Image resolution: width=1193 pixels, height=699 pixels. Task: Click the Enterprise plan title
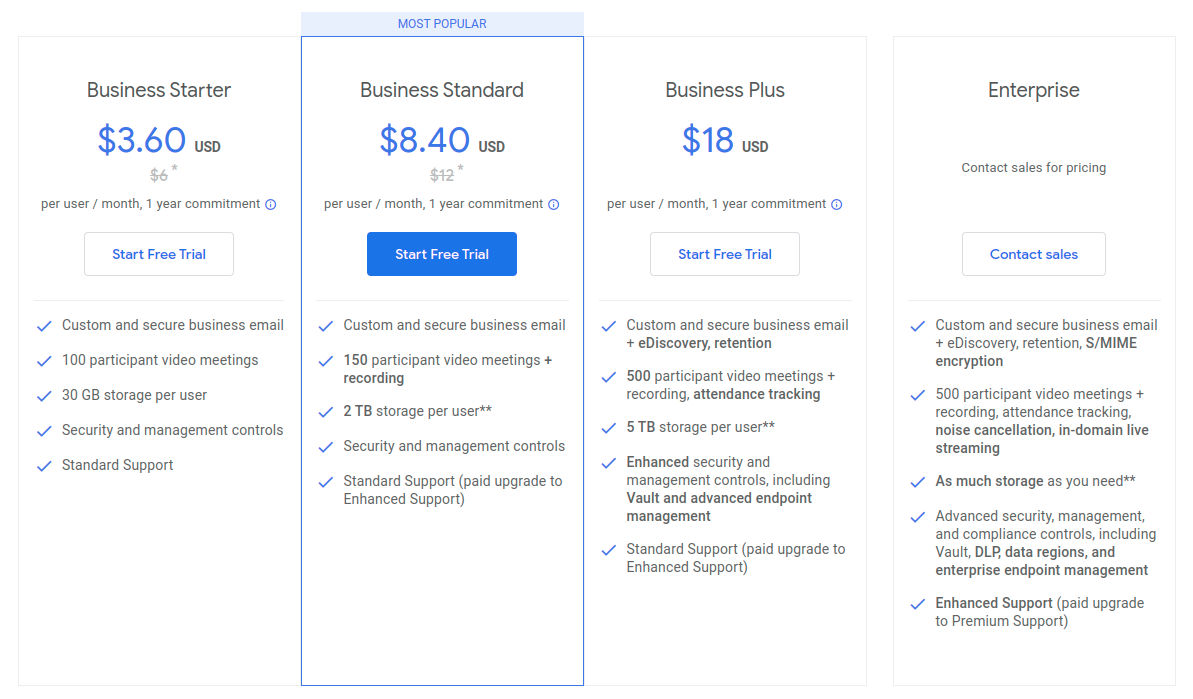click(1034, 90)
